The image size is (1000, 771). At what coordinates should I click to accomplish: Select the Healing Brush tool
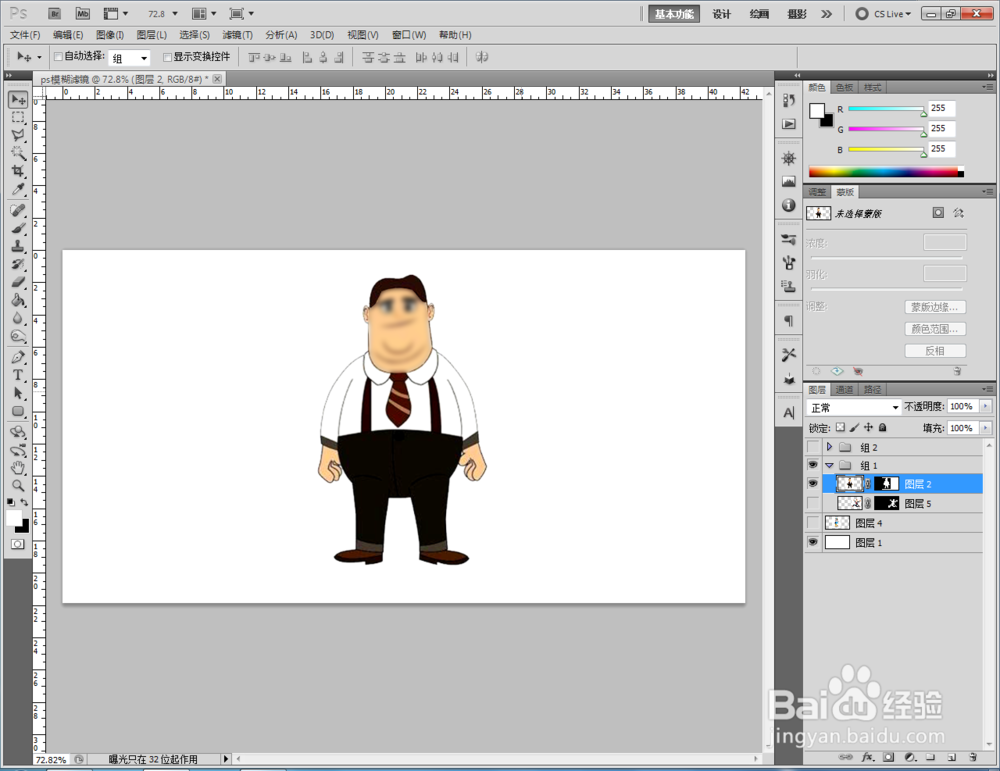tap(18, 210)
